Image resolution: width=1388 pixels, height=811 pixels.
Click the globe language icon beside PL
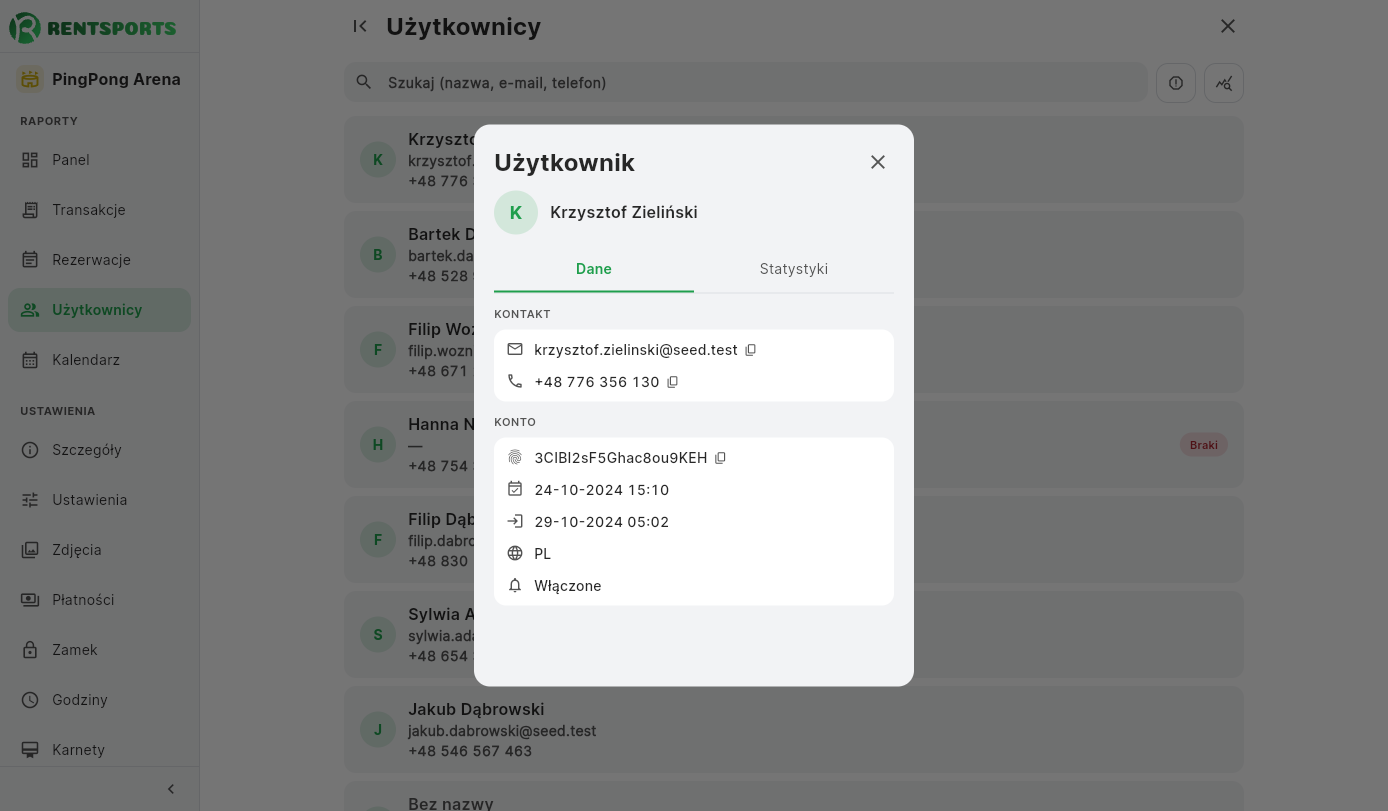pyautogui.click(x=515, y=553)
